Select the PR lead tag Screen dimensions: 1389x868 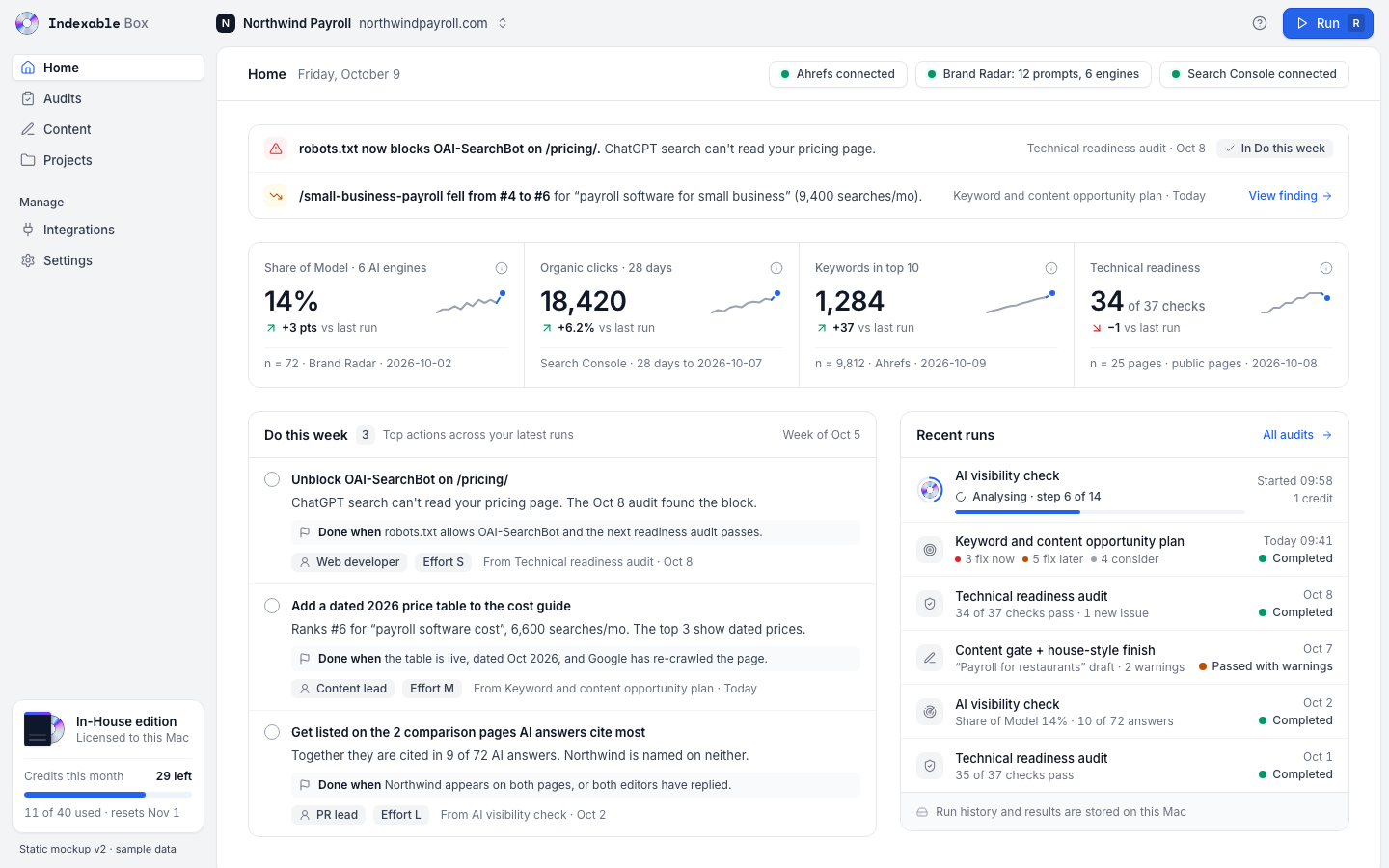click(x=328, y=815)
